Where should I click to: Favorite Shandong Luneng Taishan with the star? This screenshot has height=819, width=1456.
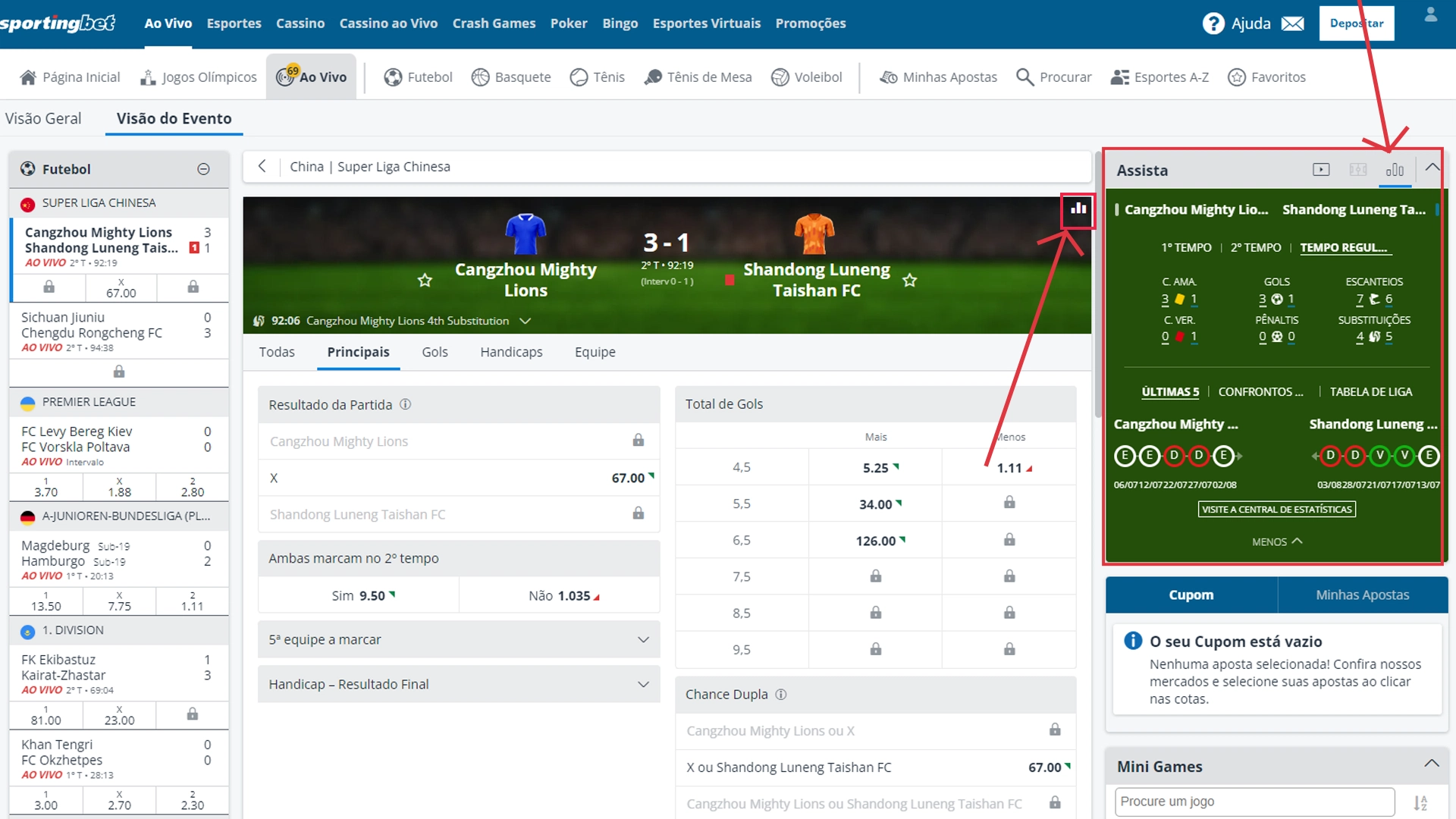click(909, 280)
